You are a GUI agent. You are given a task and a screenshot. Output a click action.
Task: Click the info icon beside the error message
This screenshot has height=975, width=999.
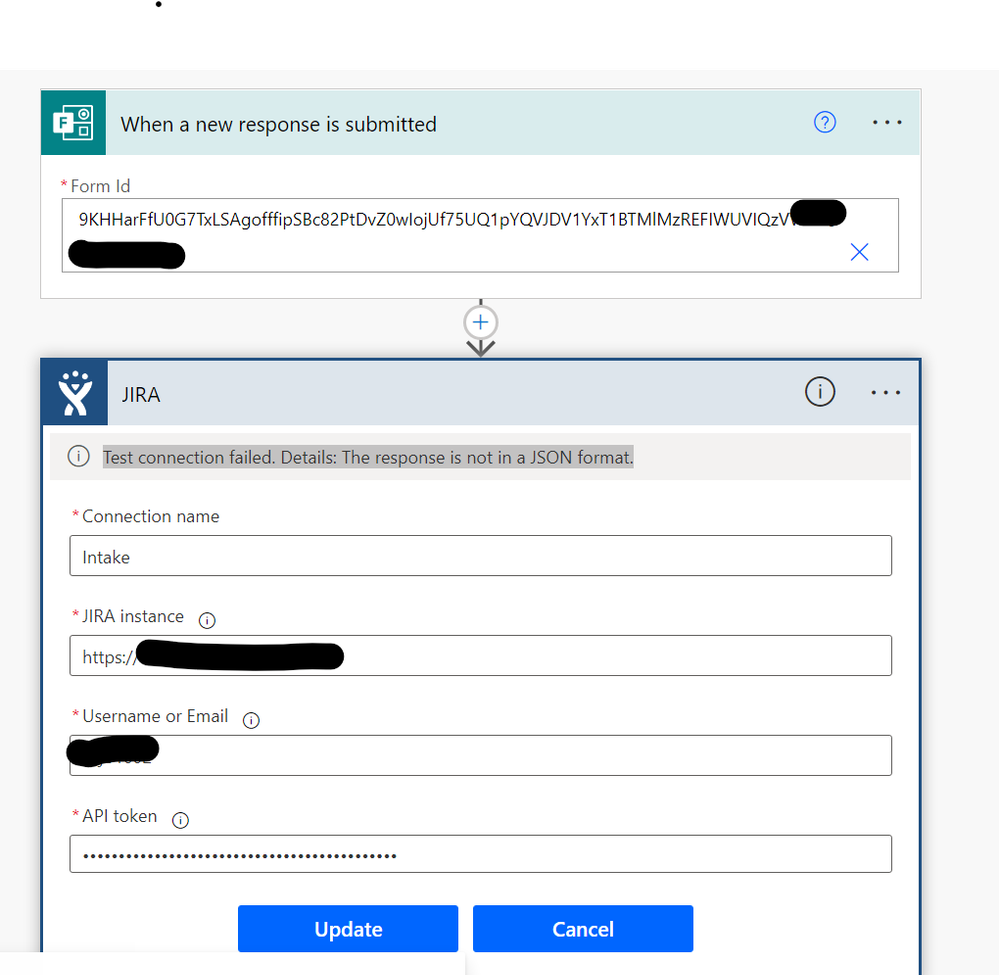(78, 456)
